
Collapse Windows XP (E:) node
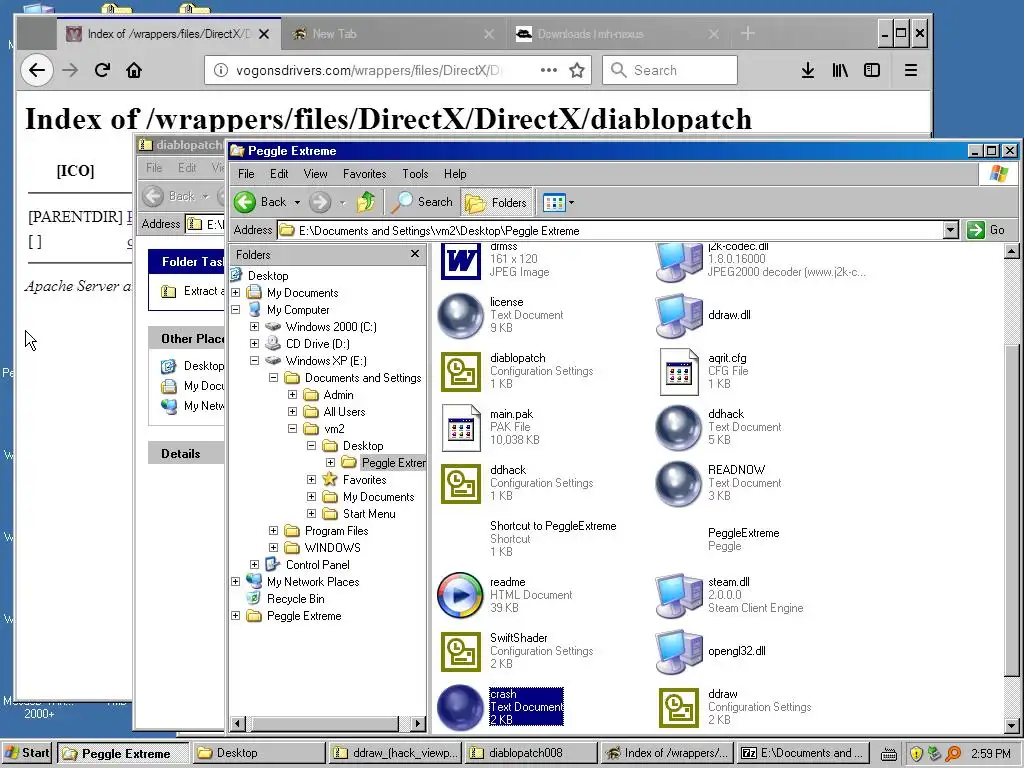[x=255, y=360]
